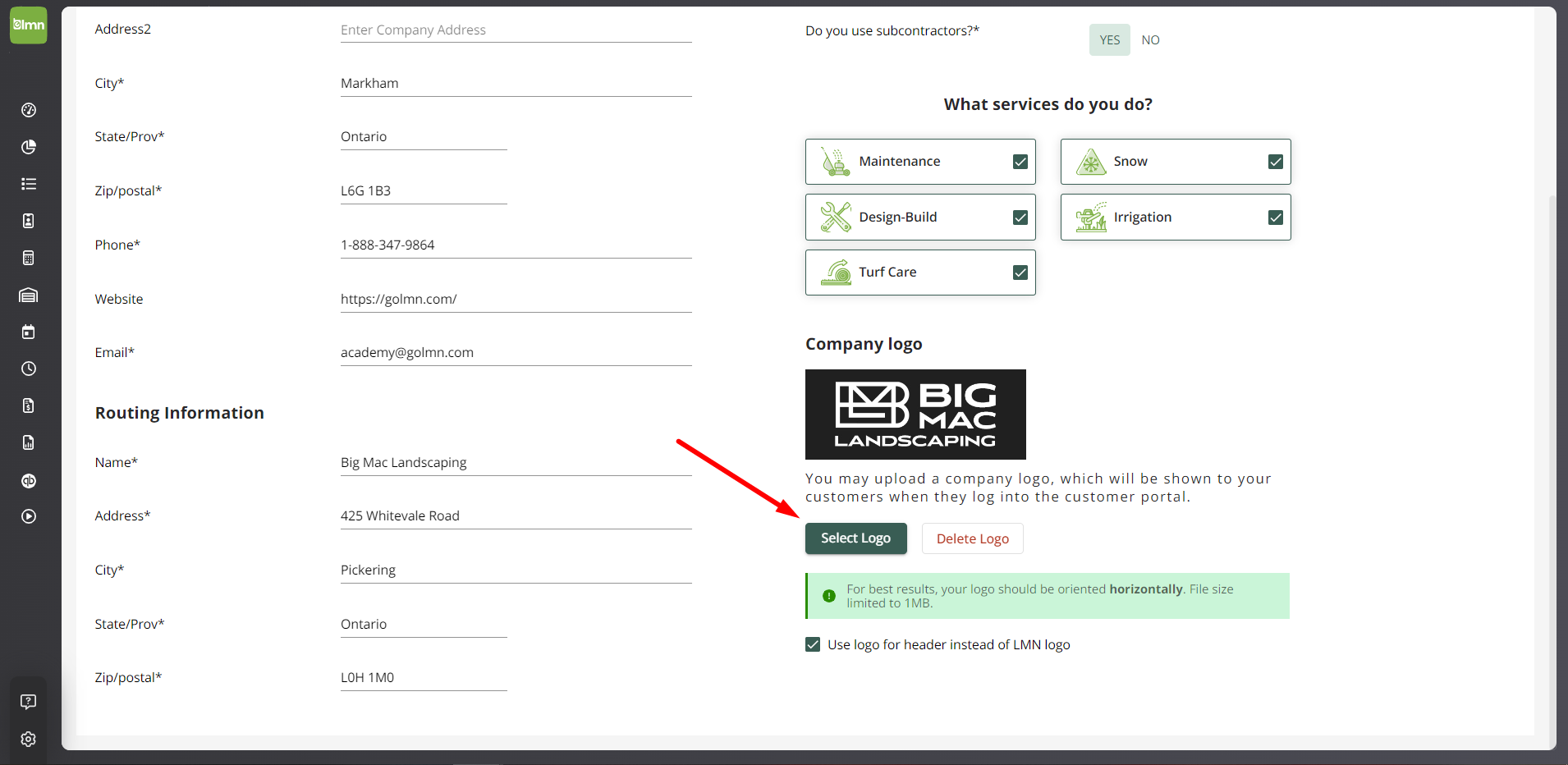The image size is (1568, 765).
Task: Click the Delete Logo button
Action: click(972, 538)
